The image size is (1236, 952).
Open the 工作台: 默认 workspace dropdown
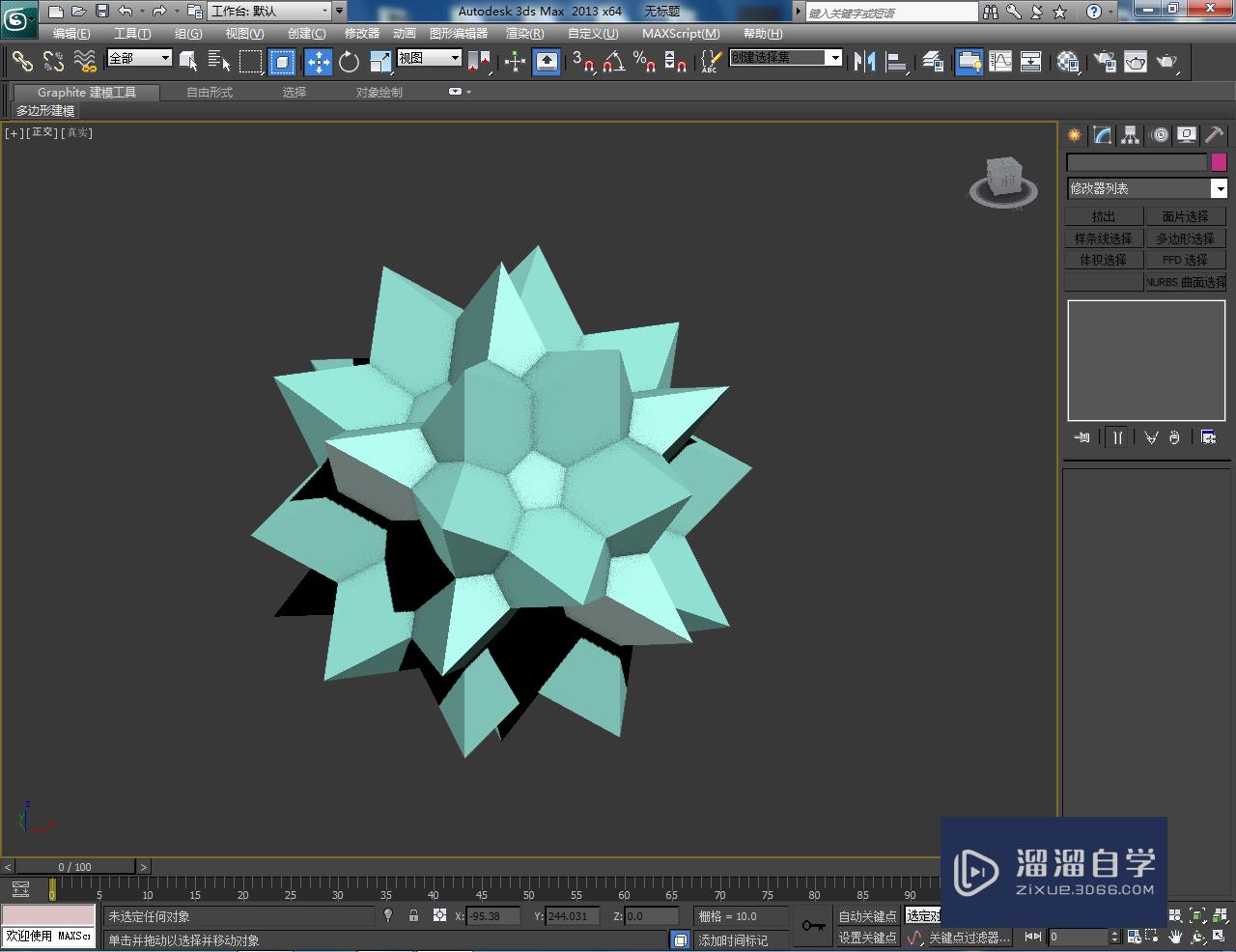270,12
